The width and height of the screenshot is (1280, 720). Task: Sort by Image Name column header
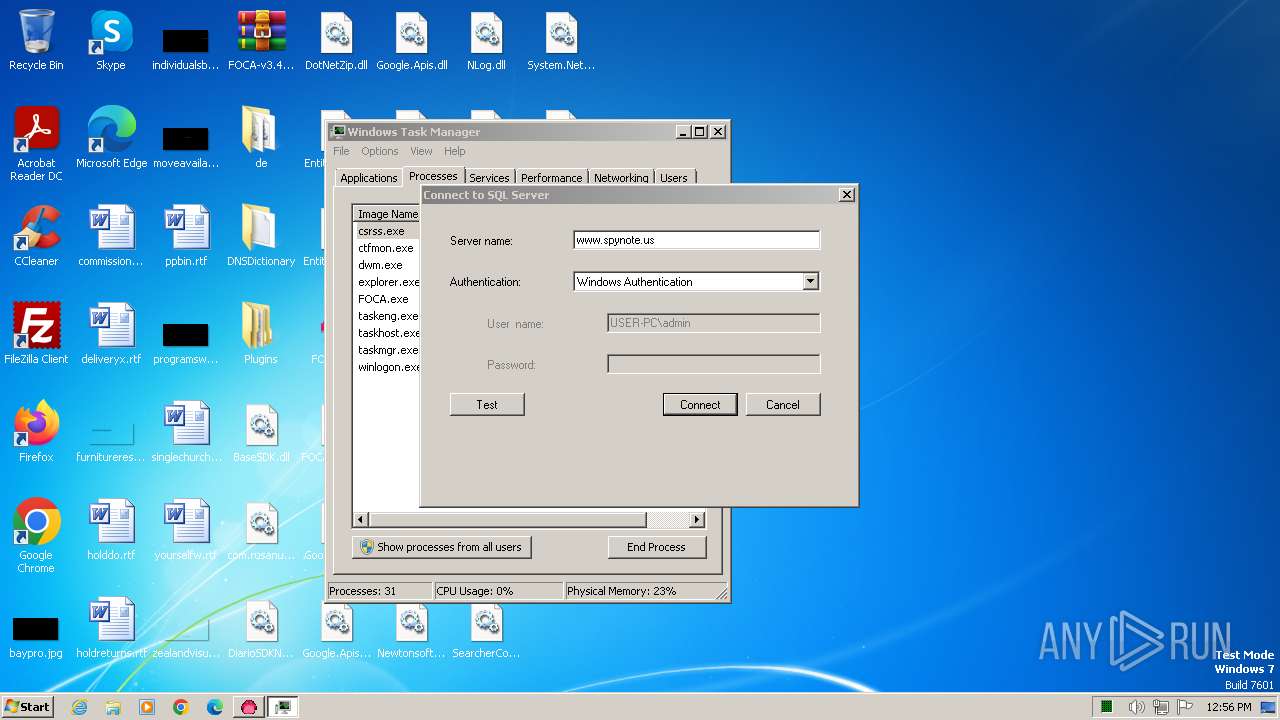(387, 214)
